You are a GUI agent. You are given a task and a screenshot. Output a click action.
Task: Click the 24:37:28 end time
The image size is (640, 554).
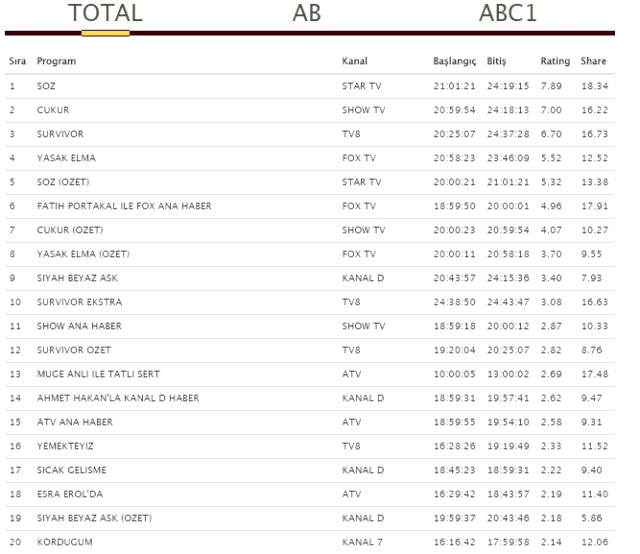pyautogui.click(x=508, y=134)
